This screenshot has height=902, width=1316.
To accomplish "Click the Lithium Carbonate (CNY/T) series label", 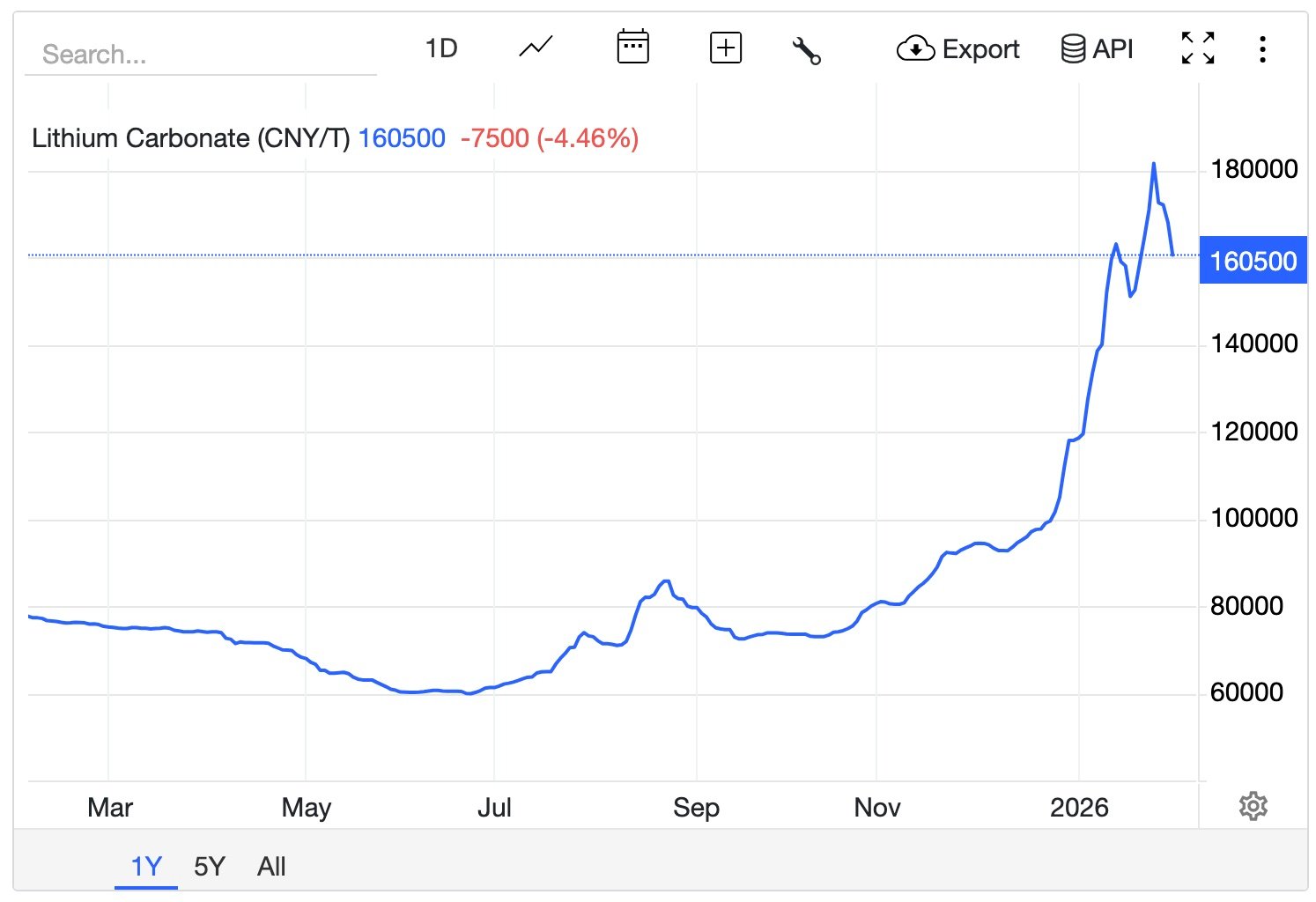I will pos(190,138).
